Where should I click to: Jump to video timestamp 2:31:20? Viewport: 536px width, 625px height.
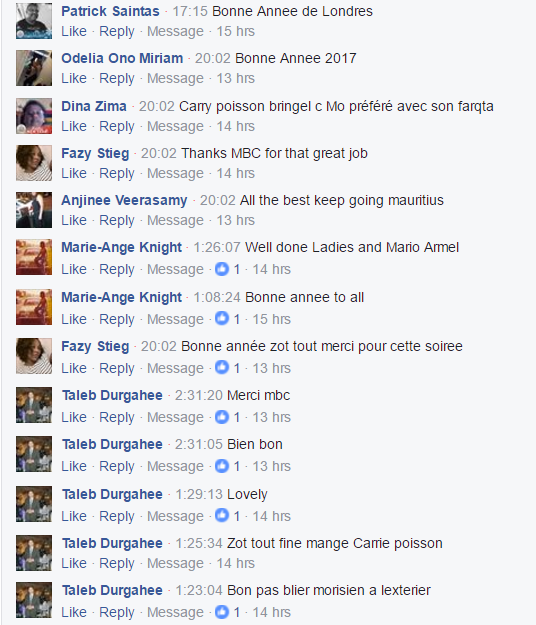pos(198,395)
